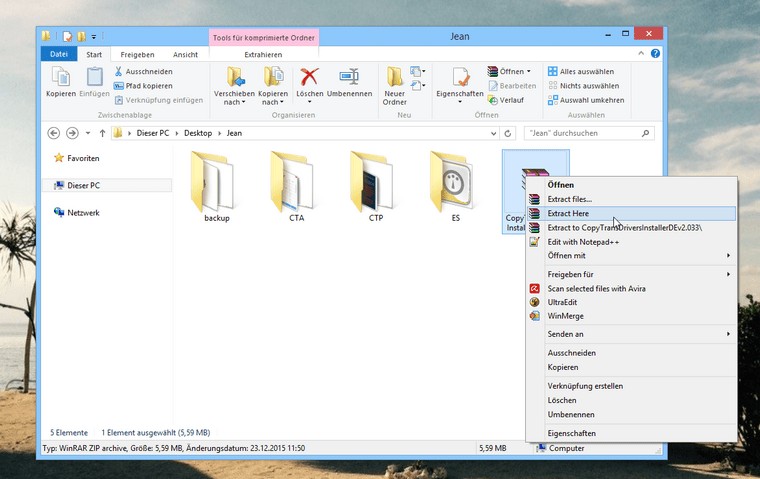Click the quick access properties icon
The height and width of the screenshot is (479, 760).
pos(67,36)
